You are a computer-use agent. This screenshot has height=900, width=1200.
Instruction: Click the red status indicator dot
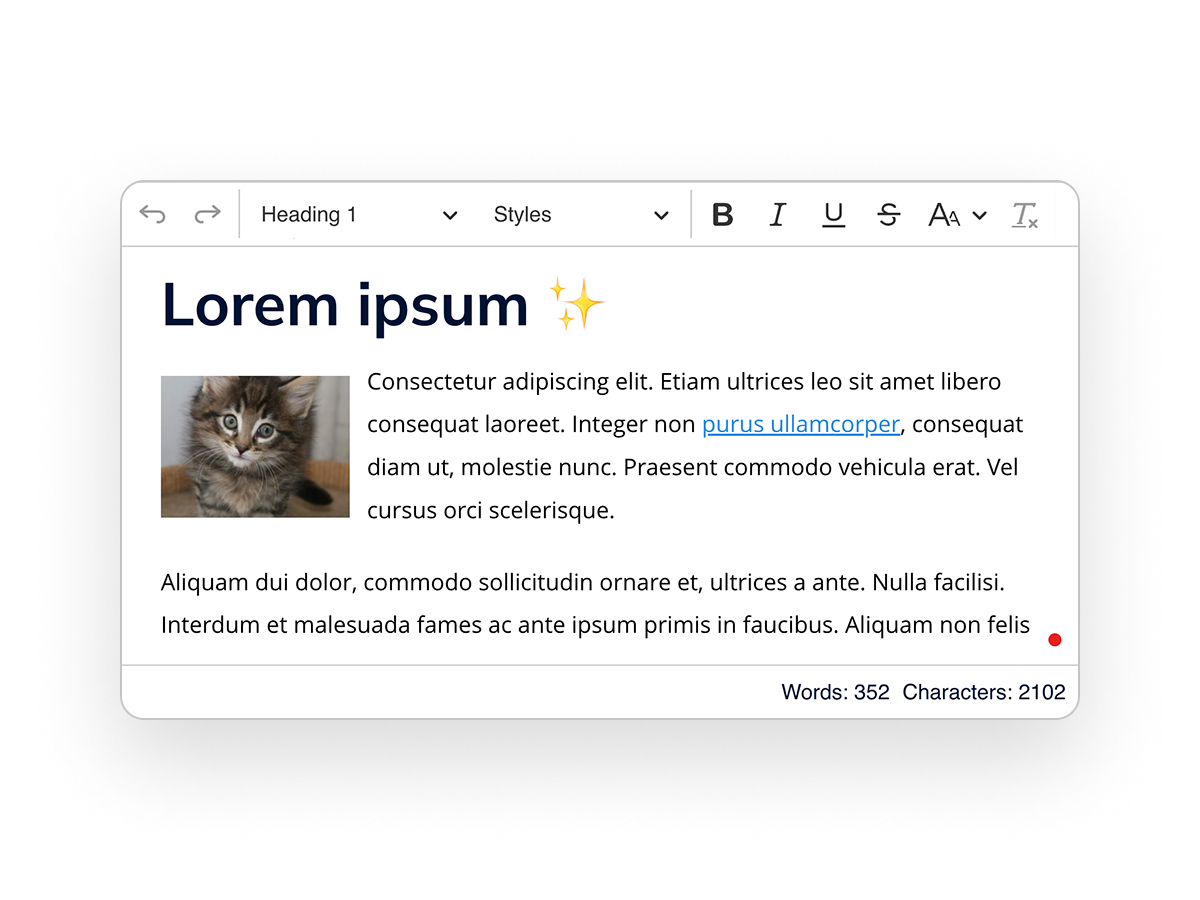(x=1054, y=639)
